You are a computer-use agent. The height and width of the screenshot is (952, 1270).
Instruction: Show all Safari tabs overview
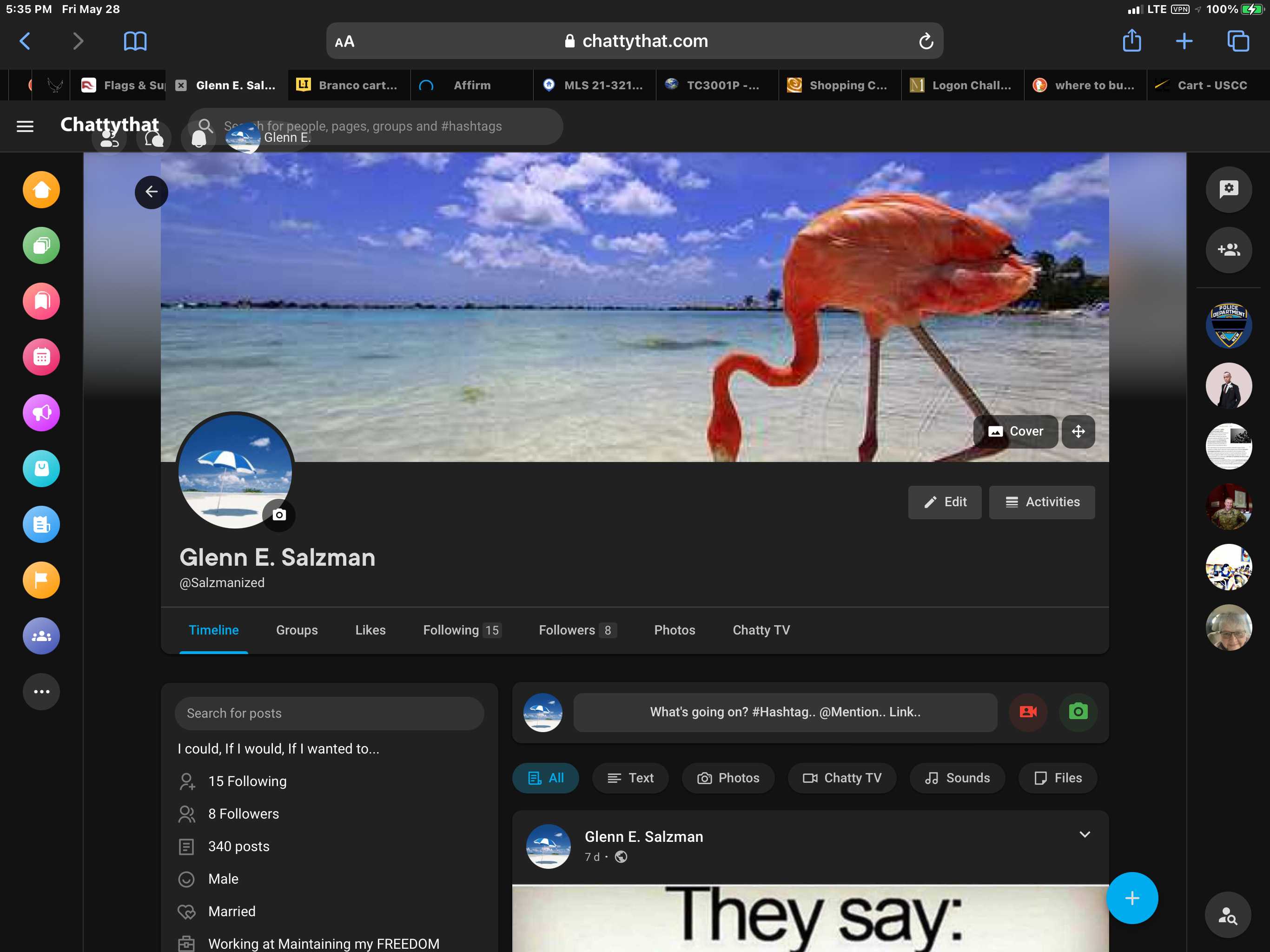(x=1238, y=41)
